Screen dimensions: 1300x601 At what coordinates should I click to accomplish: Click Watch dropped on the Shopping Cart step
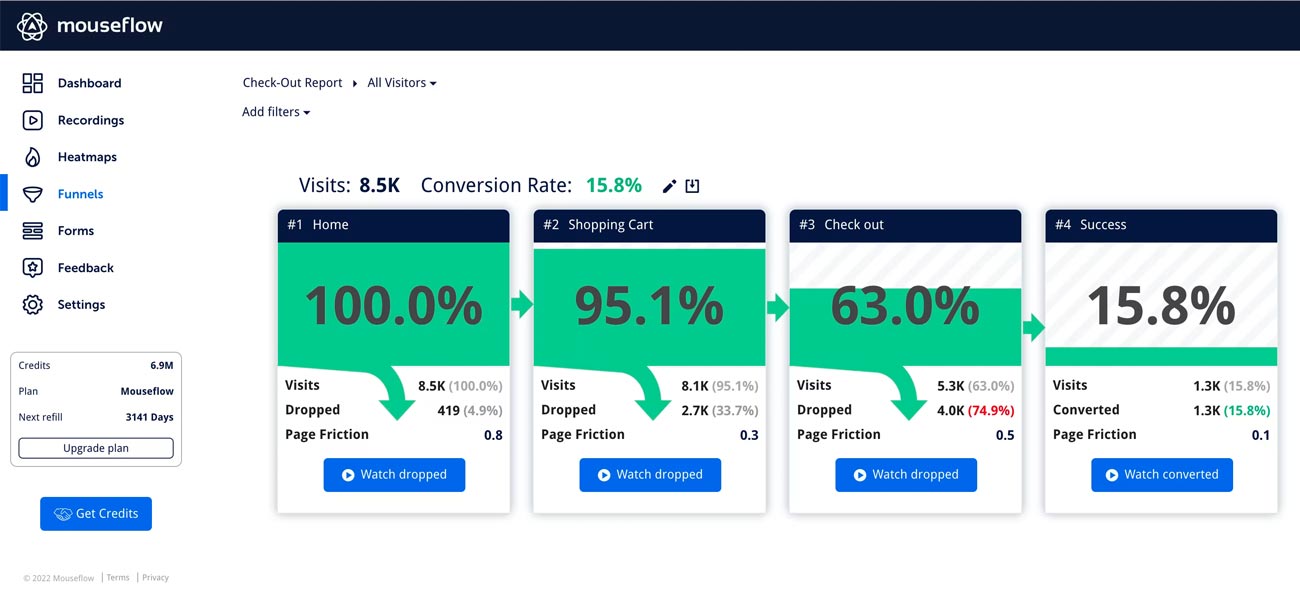coord(650,475)
